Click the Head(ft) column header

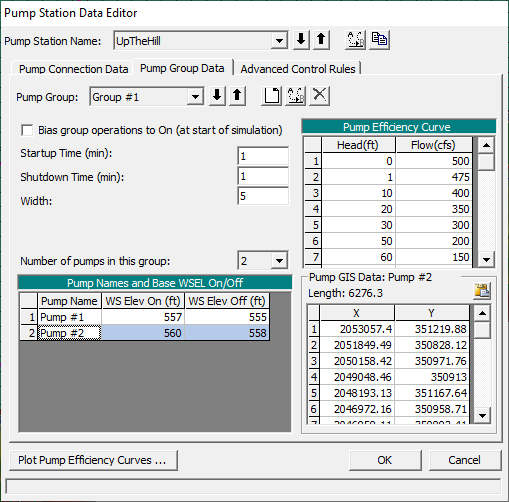[358, 145]
